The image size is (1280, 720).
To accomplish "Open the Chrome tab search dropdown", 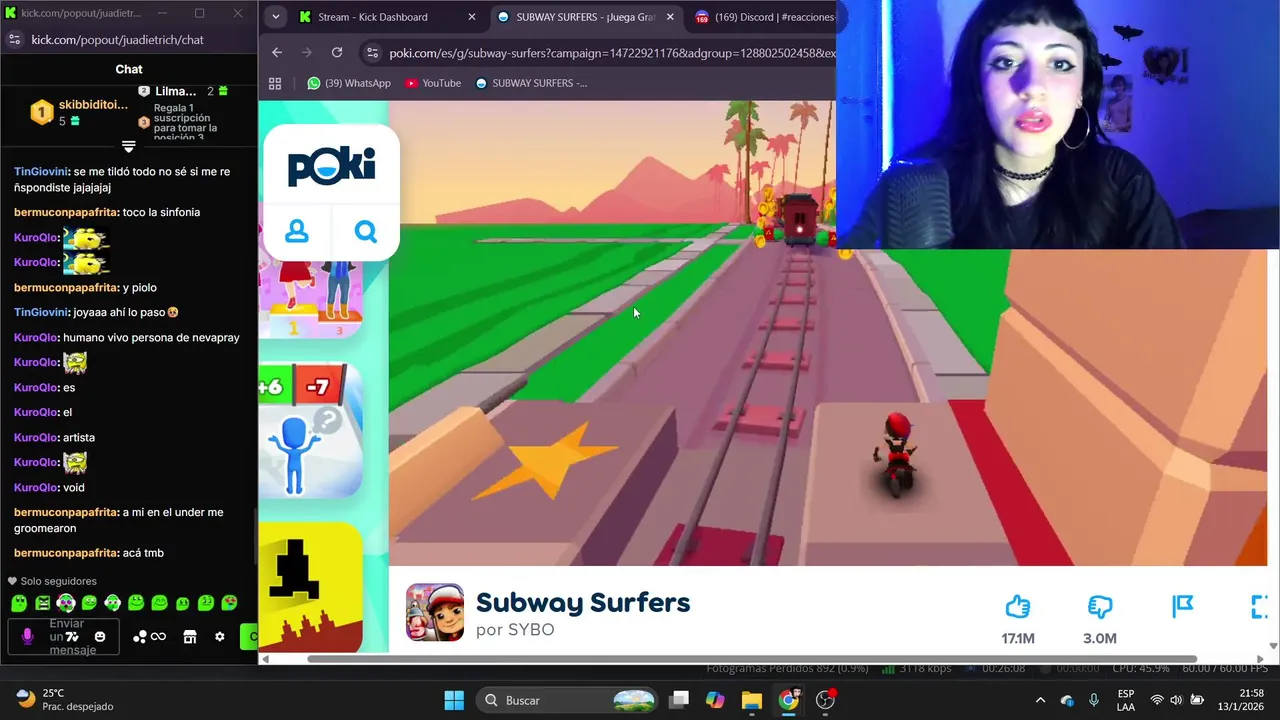I will pos(276,17).
